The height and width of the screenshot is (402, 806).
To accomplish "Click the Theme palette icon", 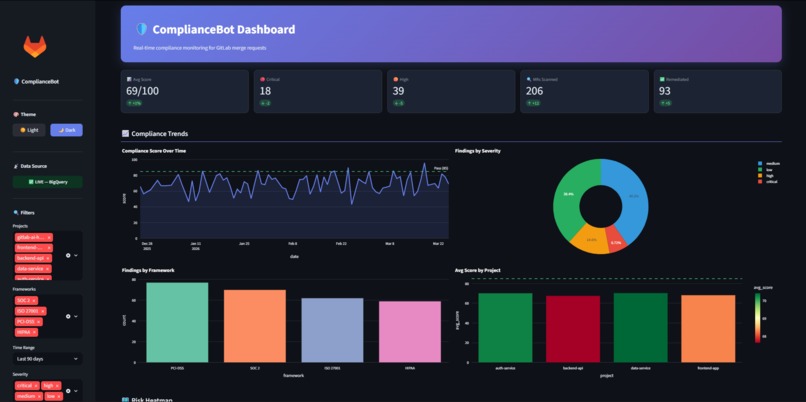I will pos(15,115).
